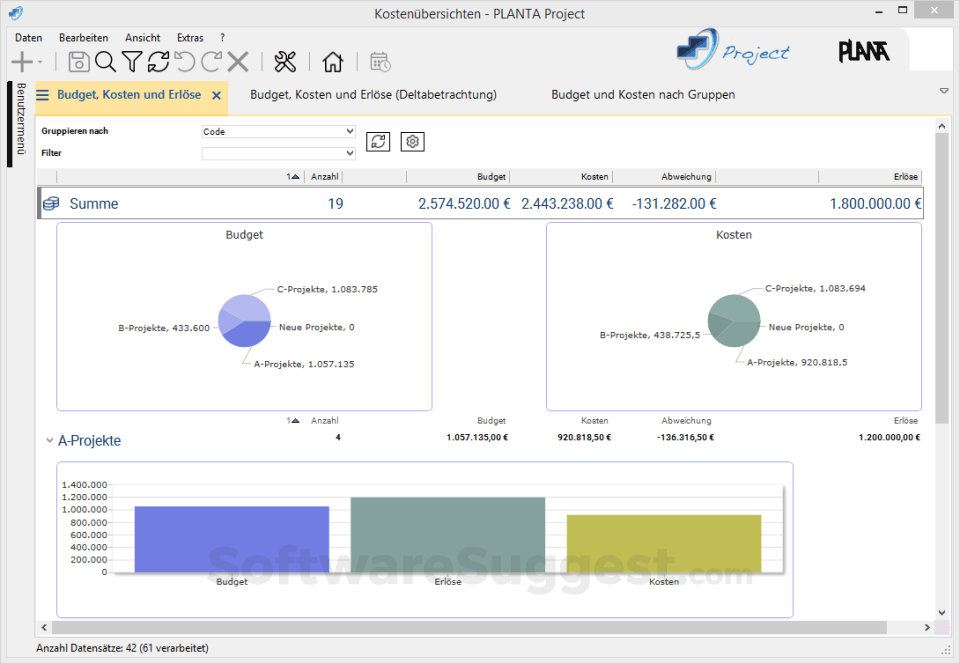Open the Bearbeiten menu

pos(83,37)
